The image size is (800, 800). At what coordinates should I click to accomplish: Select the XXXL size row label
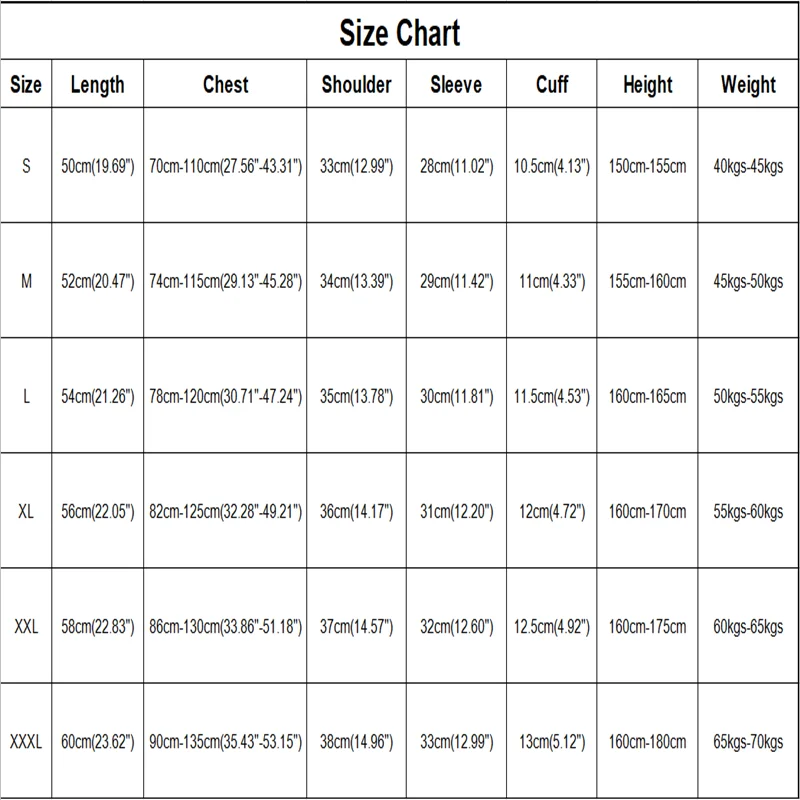click(x=26, y=743)
